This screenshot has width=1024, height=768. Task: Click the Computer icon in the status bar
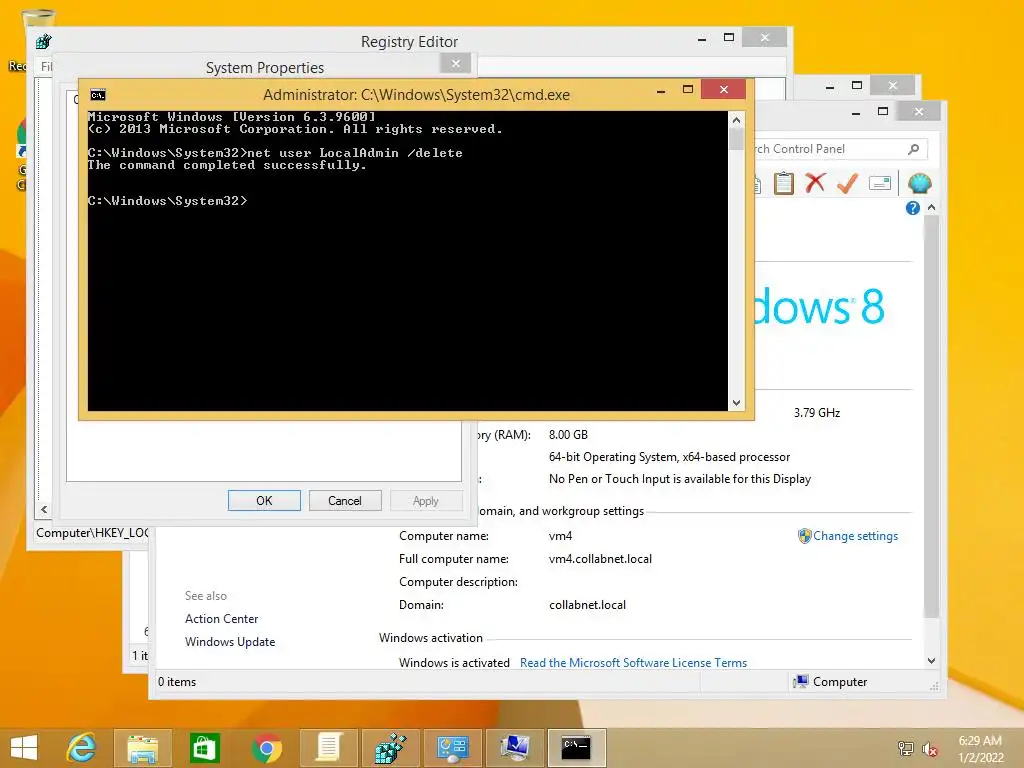click(801, 682)
